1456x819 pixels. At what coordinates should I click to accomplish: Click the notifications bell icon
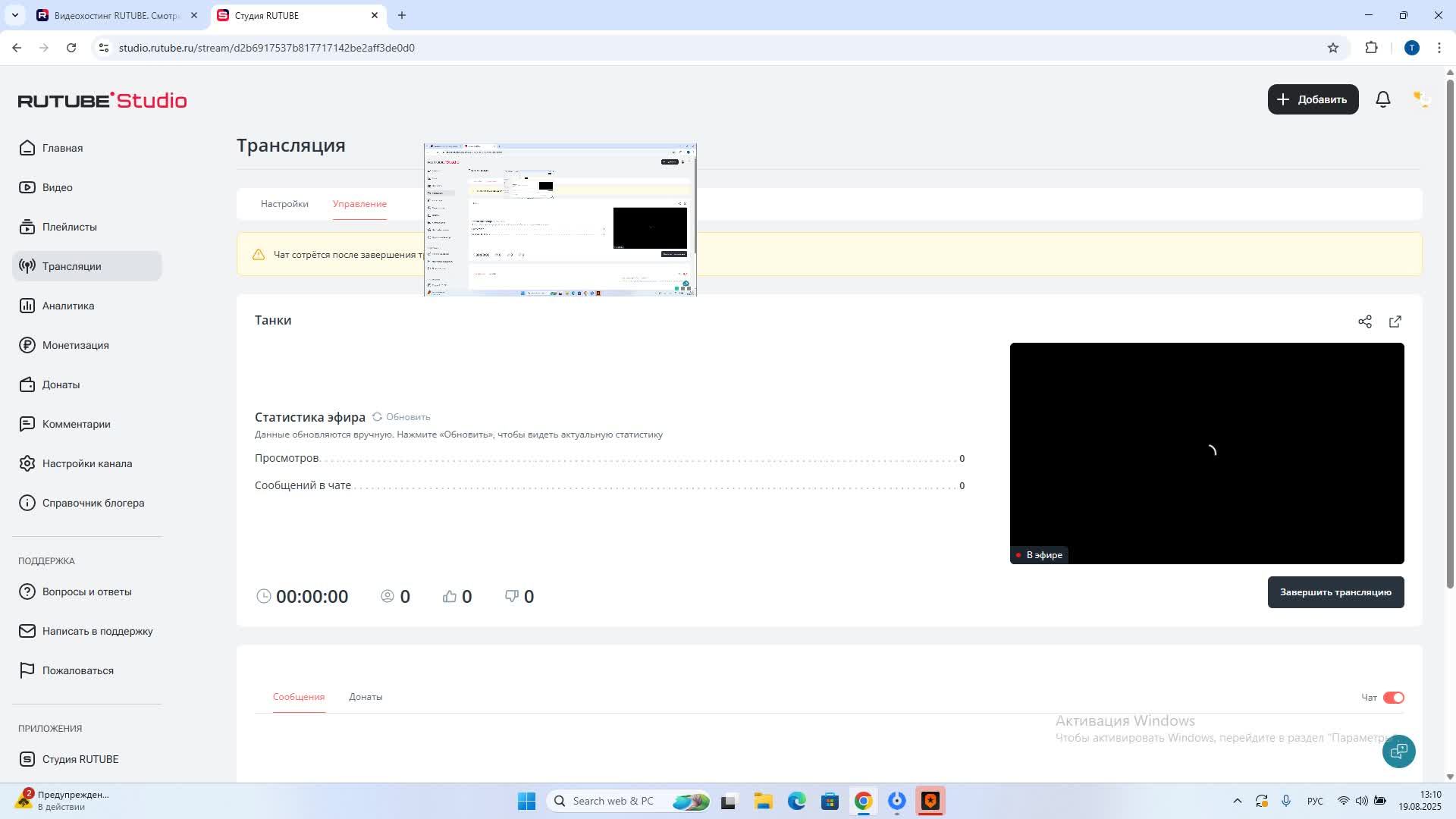(x=1382, y=99)
